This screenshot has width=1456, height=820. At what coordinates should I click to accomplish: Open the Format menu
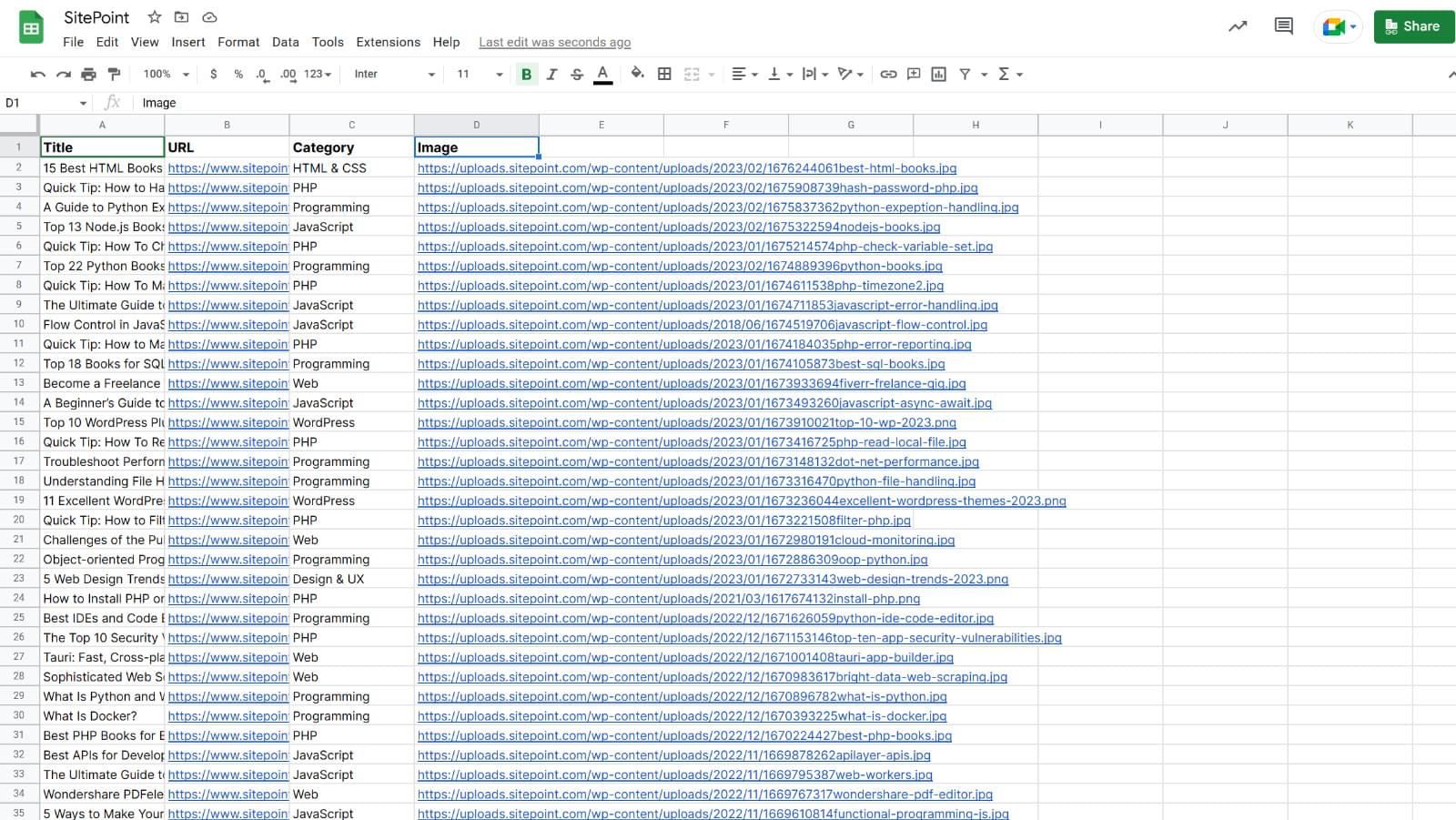point(238,42)
